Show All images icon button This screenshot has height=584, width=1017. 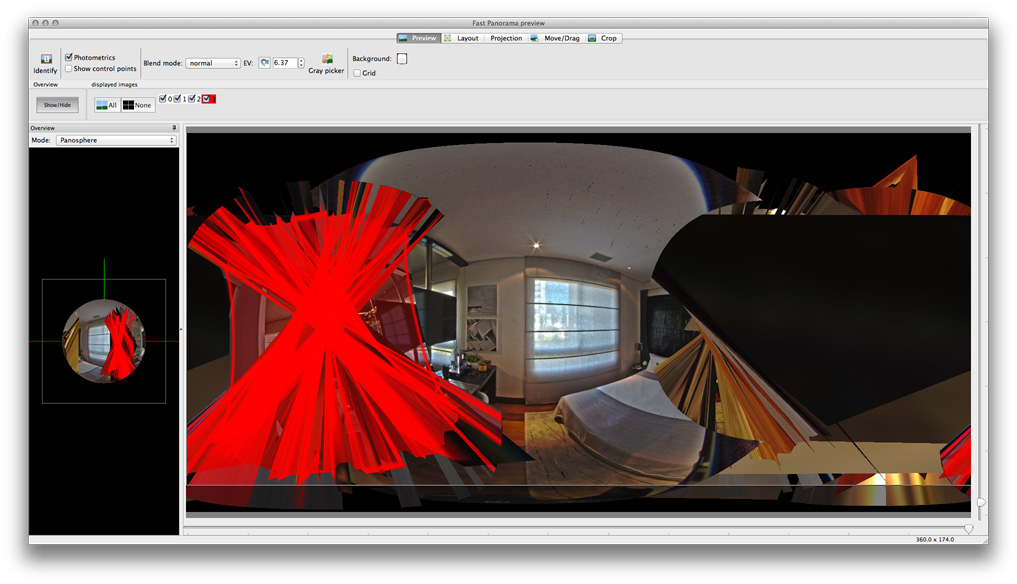pos(106,105)
